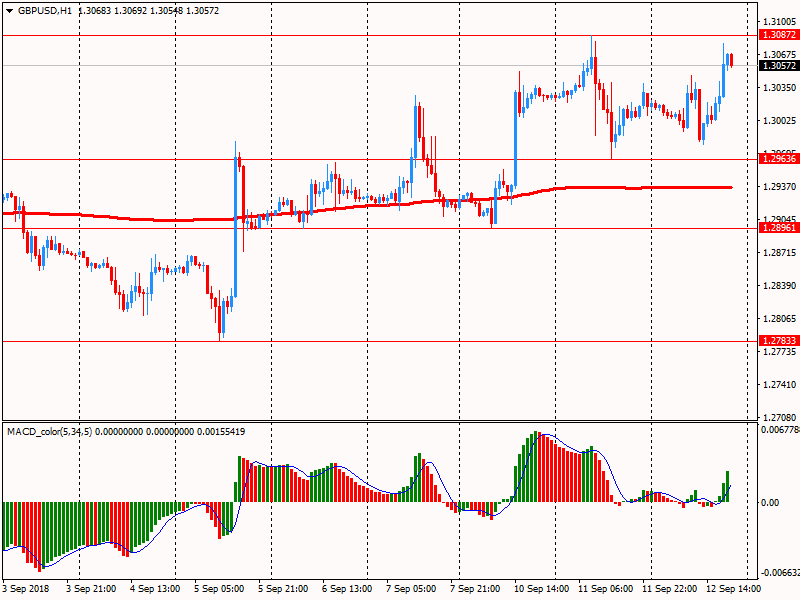Select the 1.27410 price scale value
The image size is (800, 600).
click(779, 385)
